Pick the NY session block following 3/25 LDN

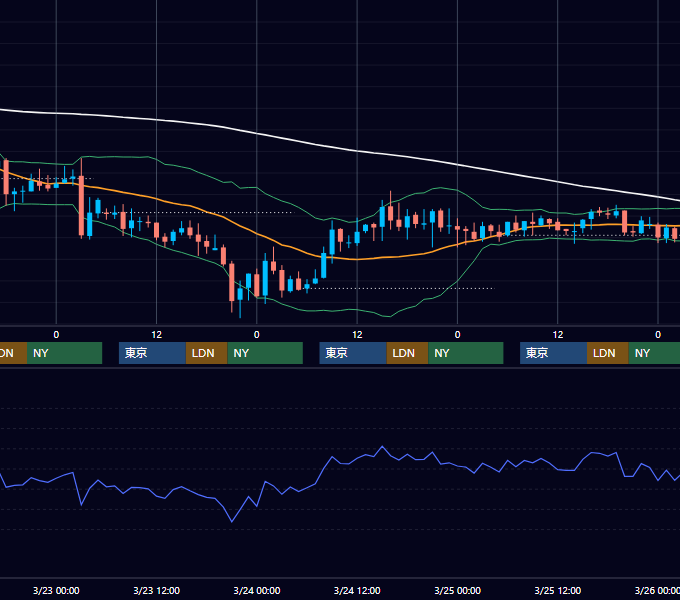click(654, 353)
